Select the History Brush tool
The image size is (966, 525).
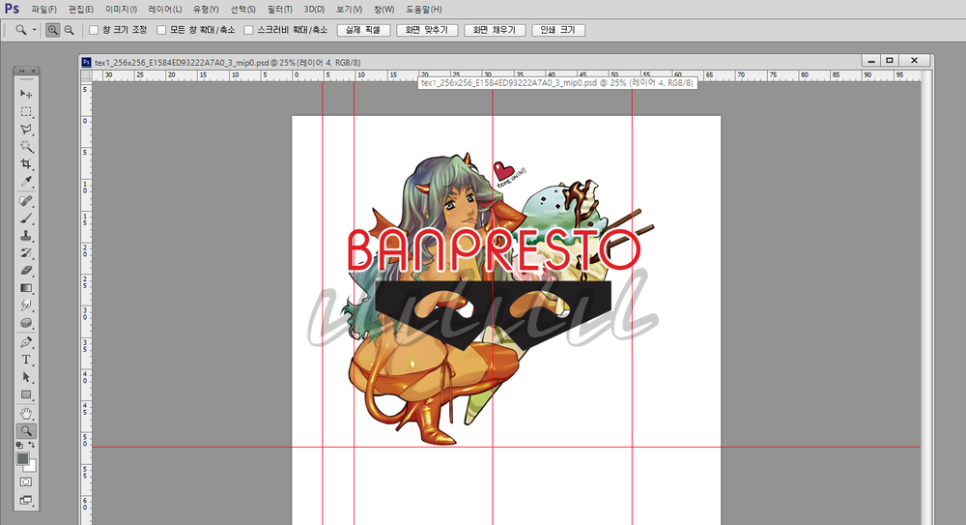click(x=26, y=253)
